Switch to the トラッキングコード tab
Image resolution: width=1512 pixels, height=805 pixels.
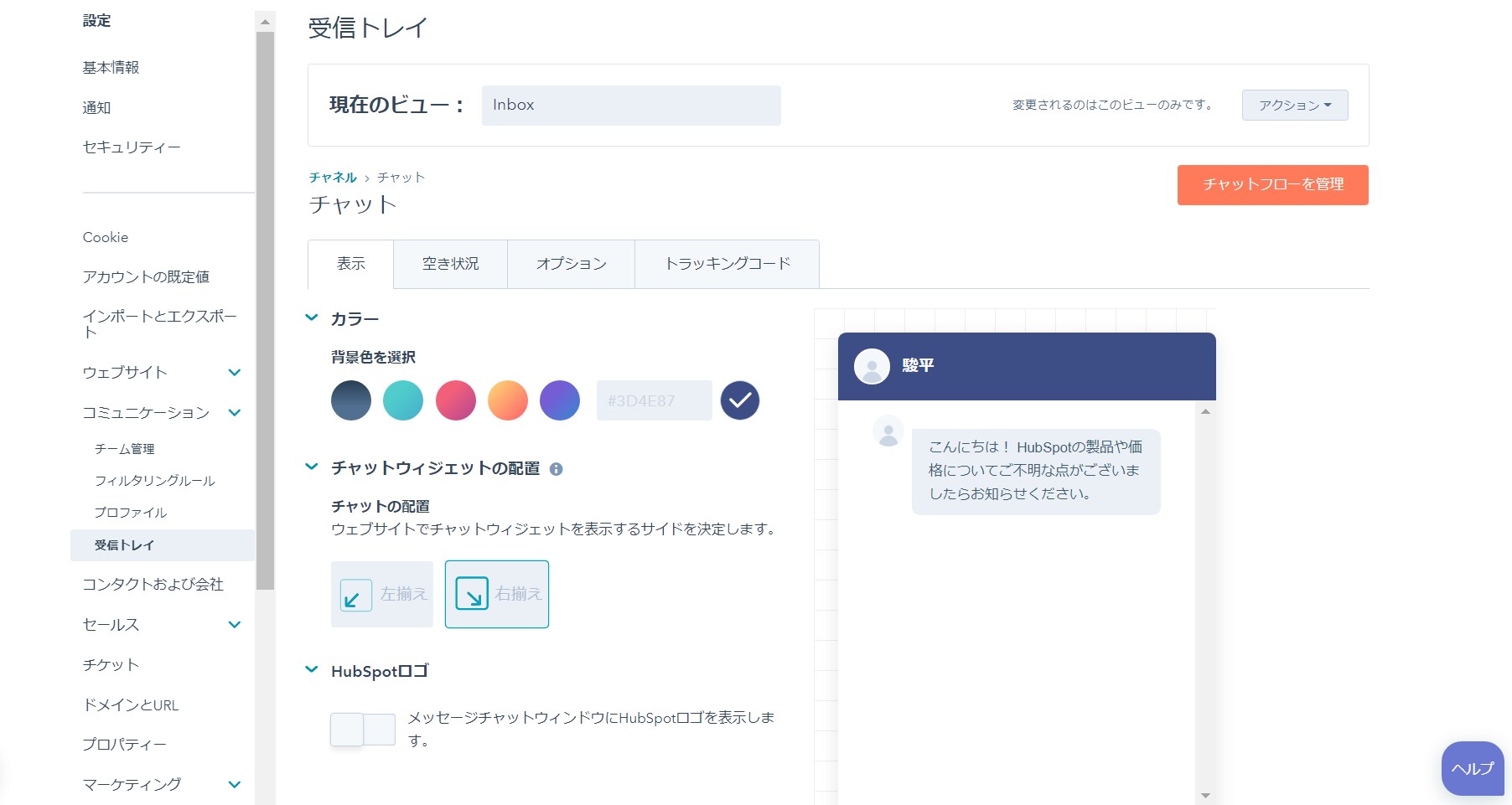[727, 264]
